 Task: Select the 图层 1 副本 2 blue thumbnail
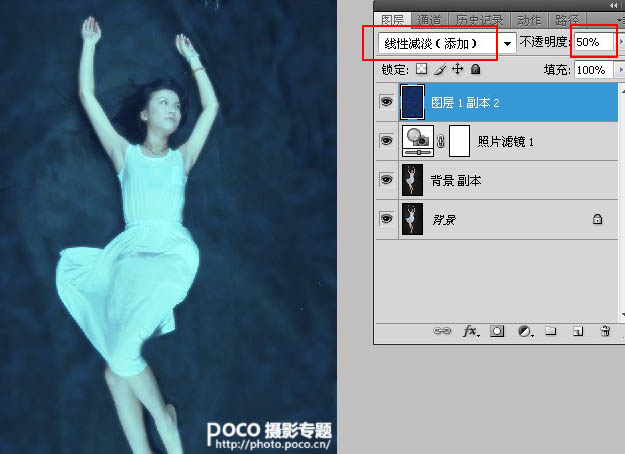[413, 102]
